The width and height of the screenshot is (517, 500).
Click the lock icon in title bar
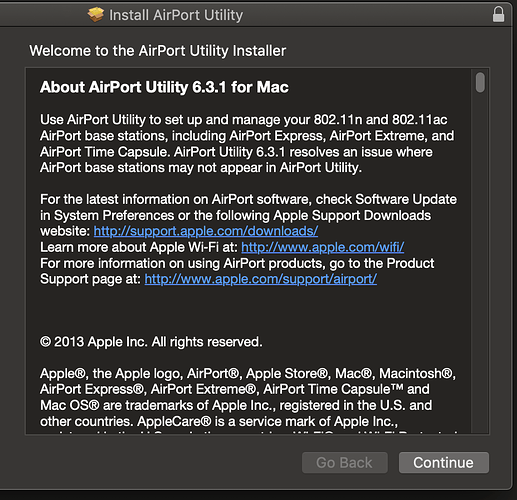[x=498, y=15]
